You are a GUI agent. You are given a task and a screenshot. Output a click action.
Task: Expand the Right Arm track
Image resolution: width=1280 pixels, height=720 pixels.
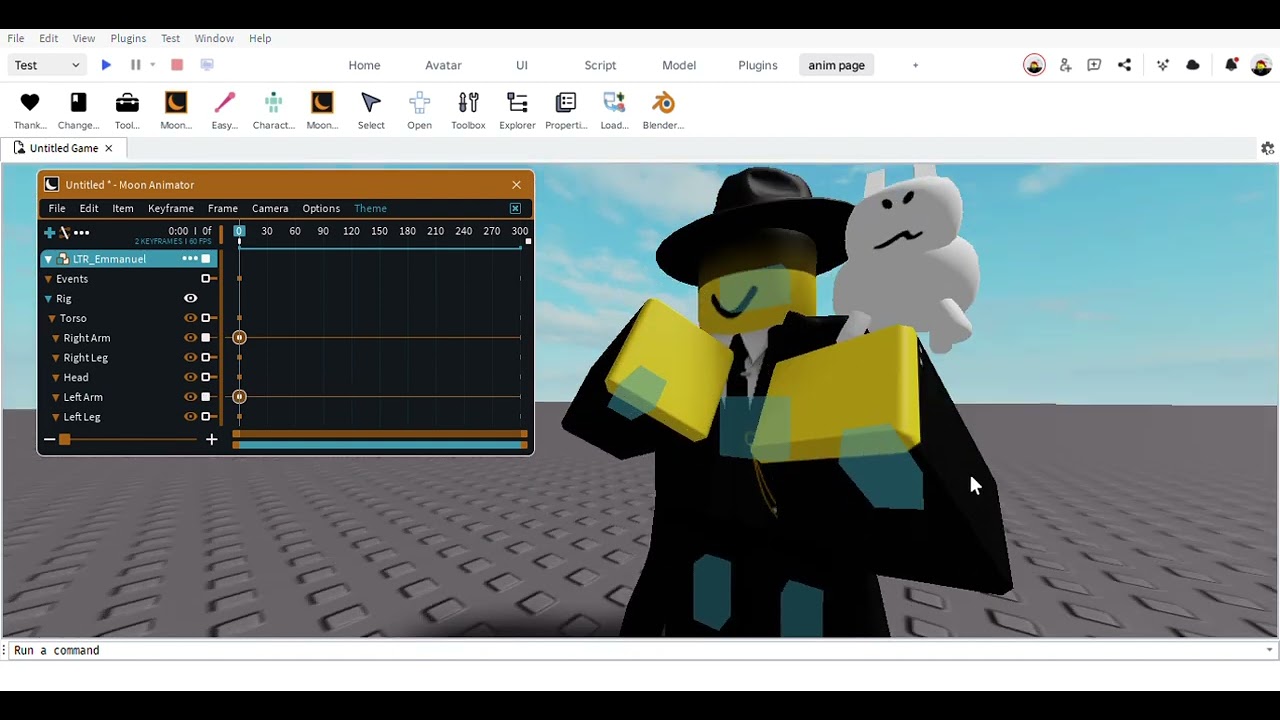click(56, 338)
